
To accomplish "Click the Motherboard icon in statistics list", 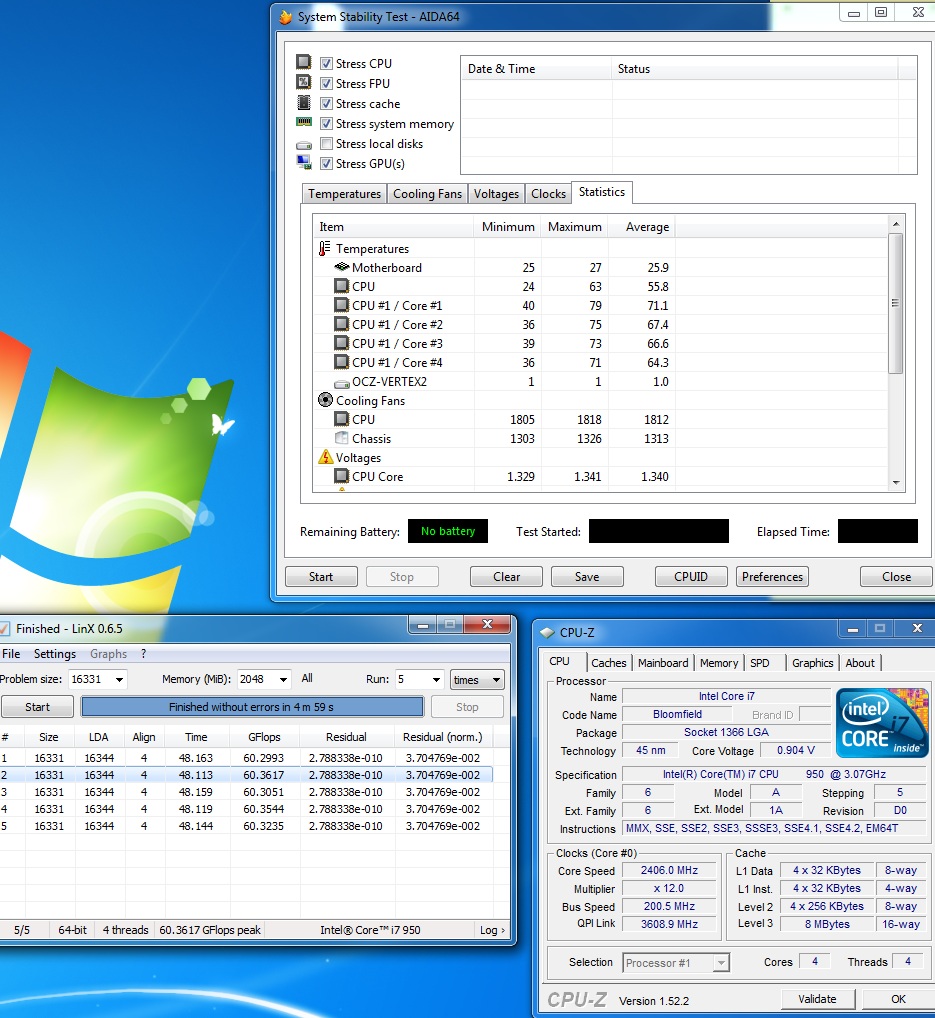I will pyautogui.click(x=342, y=267).
